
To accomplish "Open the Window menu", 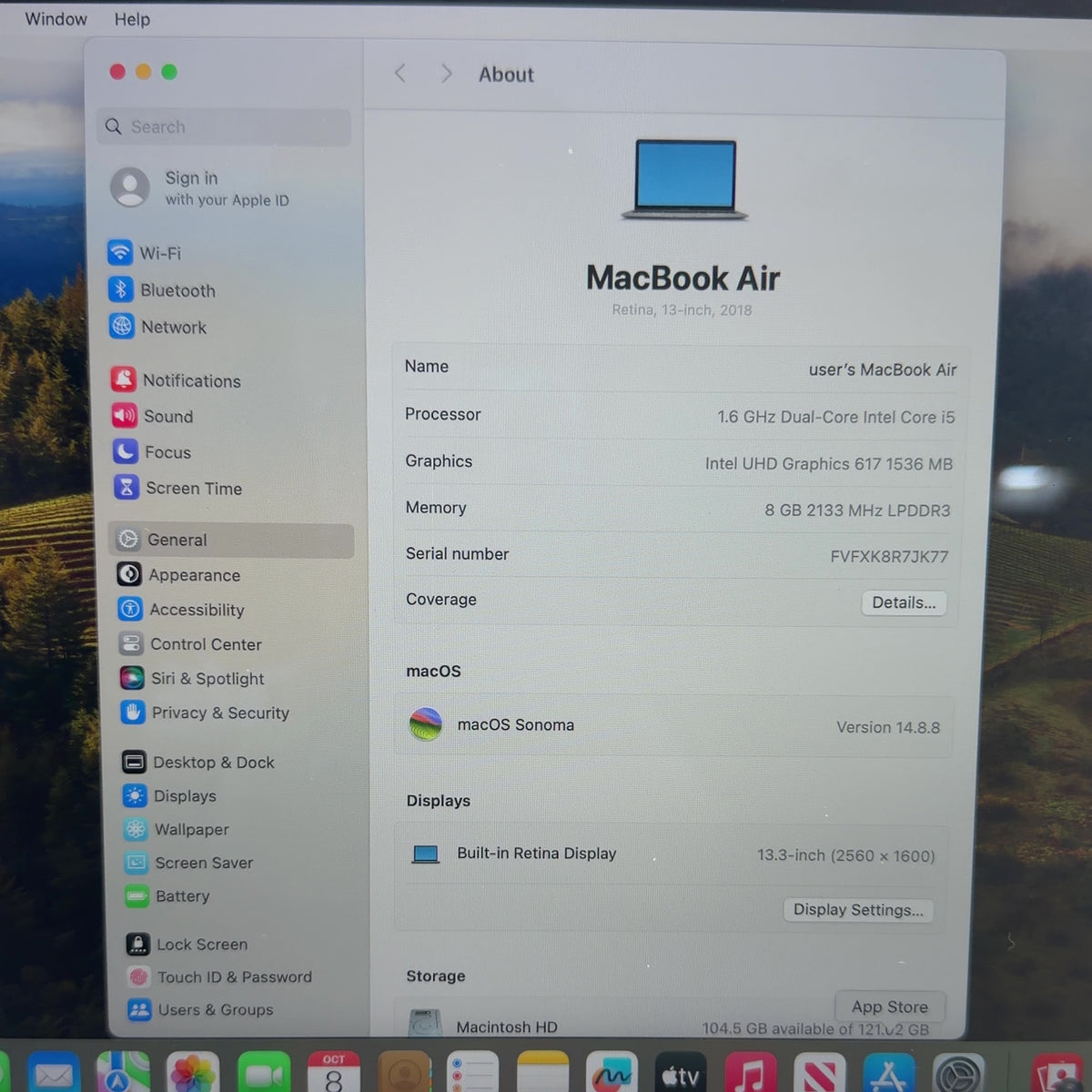I will (x=56, y=19).
